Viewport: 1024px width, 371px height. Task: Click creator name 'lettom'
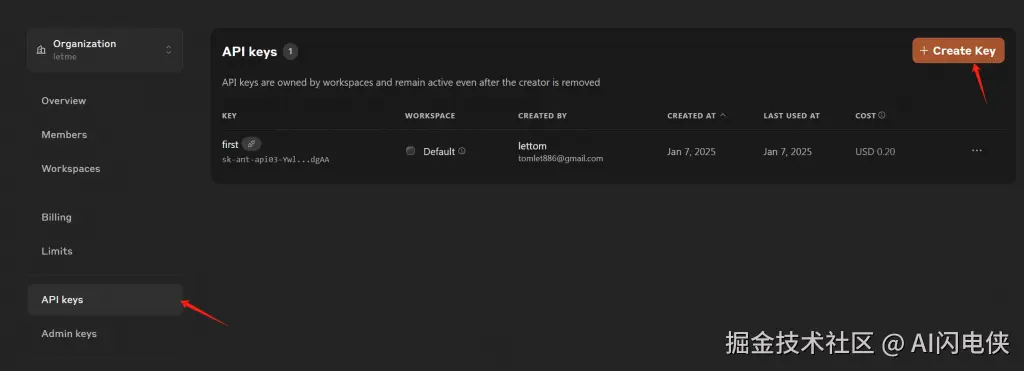(x=532, y=146)
